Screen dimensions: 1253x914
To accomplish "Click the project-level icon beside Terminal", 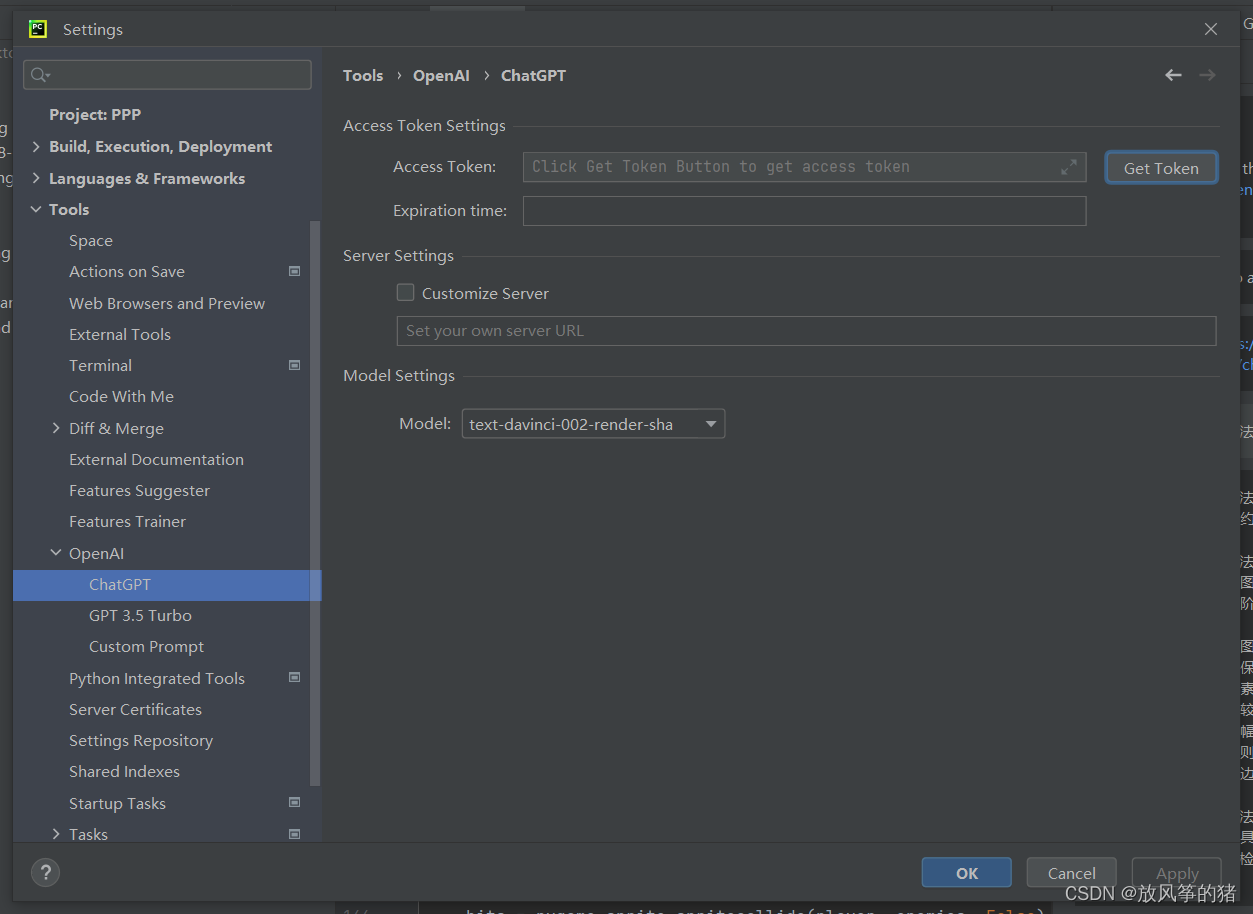I will click(x=295, y=365).
